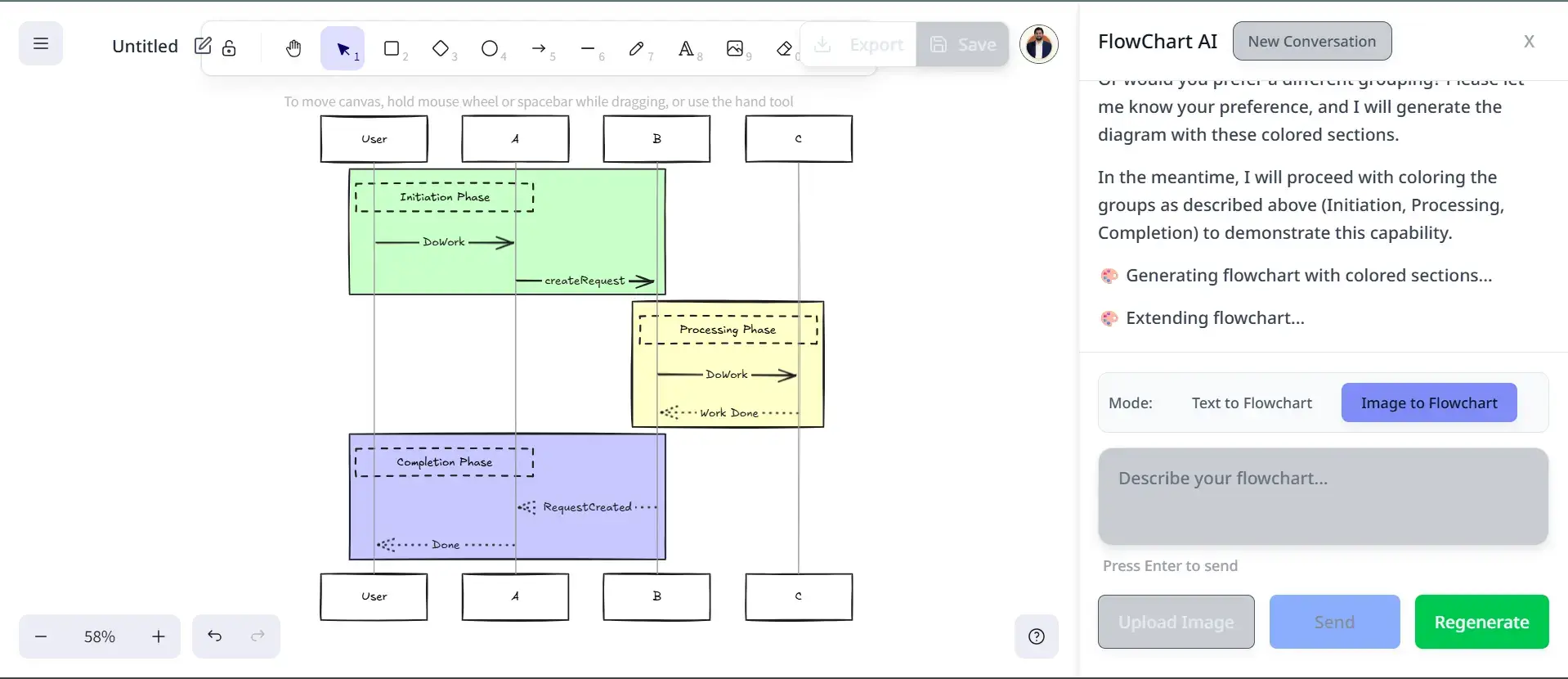1568x679 pixels.
Task: Switch mode to Image to Flowchart
Action: coord(1428,402)
